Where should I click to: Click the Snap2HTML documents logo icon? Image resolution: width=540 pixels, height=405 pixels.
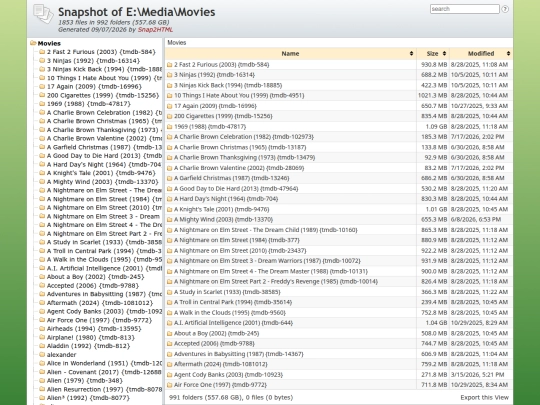coord(43,14)
